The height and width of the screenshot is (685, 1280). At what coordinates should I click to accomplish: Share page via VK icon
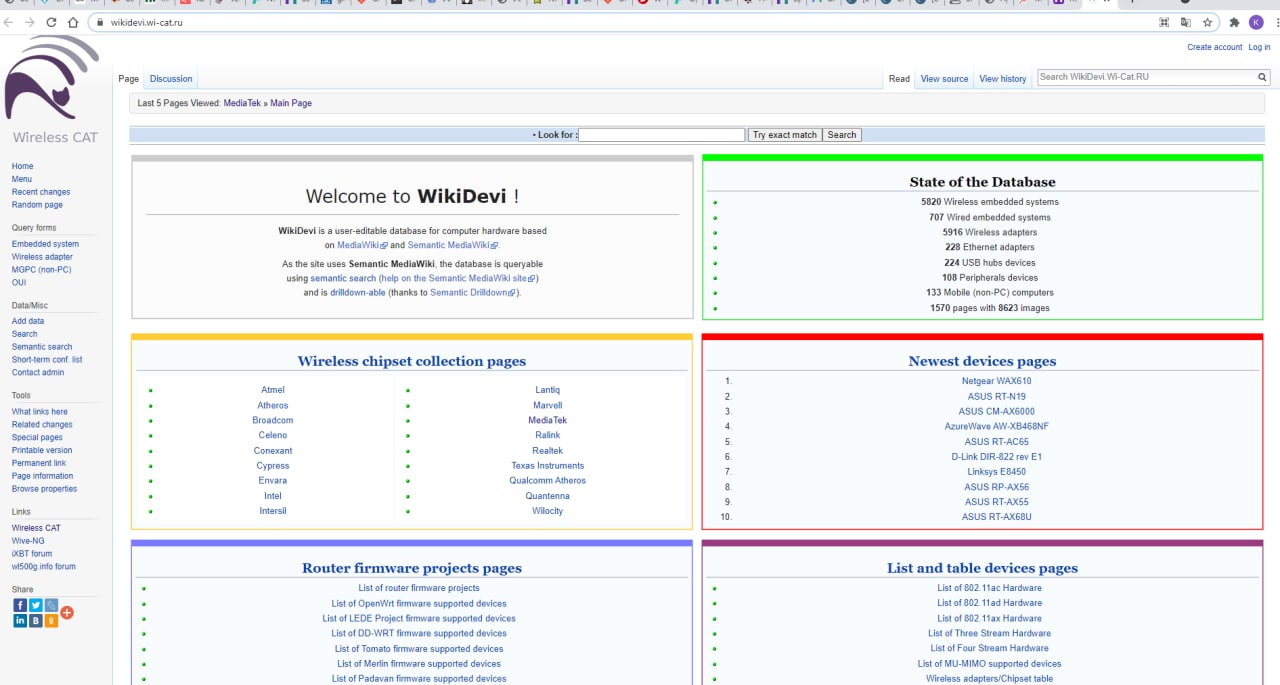36,620
